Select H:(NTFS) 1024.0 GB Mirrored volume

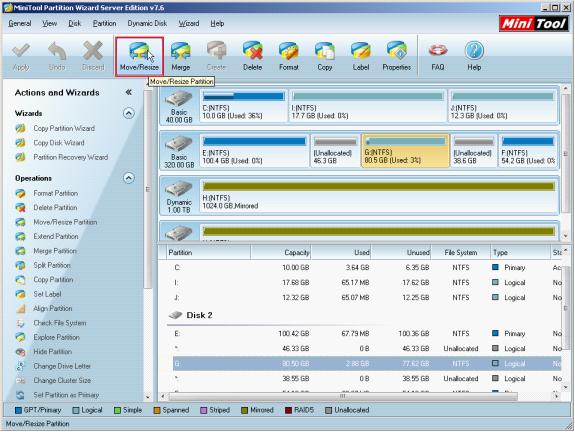[379, 195]
